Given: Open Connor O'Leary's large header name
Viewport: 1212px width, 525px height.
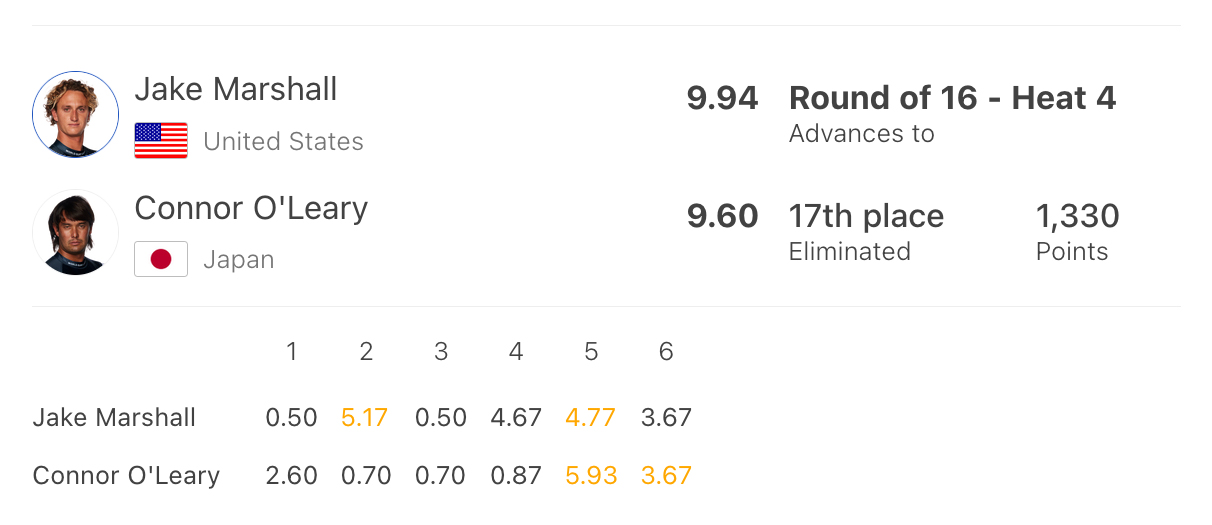Looking at the screenshot, I should coord(251,208).
